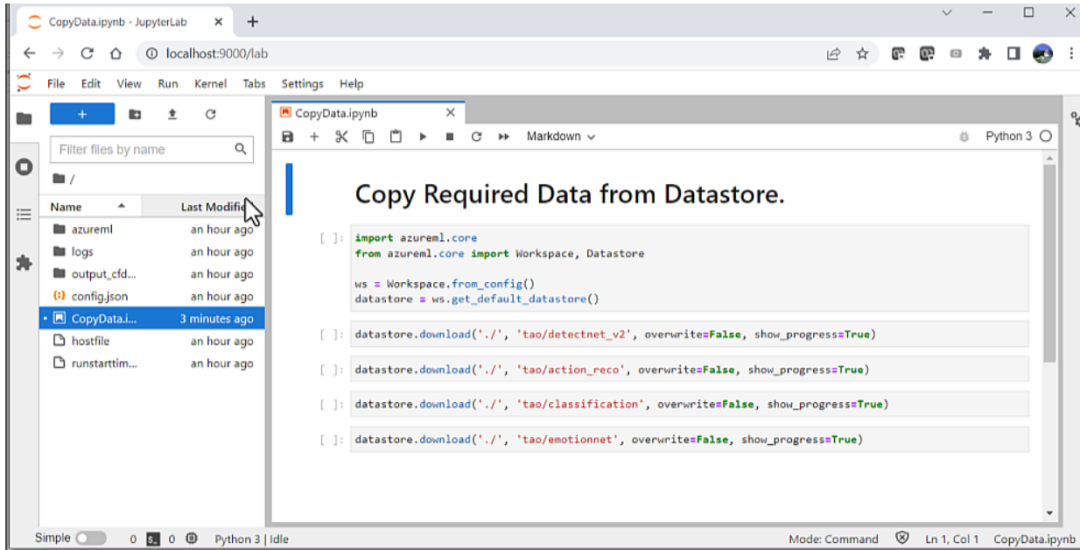Upload files using the upload arrow icon

(x=172, y=115)
